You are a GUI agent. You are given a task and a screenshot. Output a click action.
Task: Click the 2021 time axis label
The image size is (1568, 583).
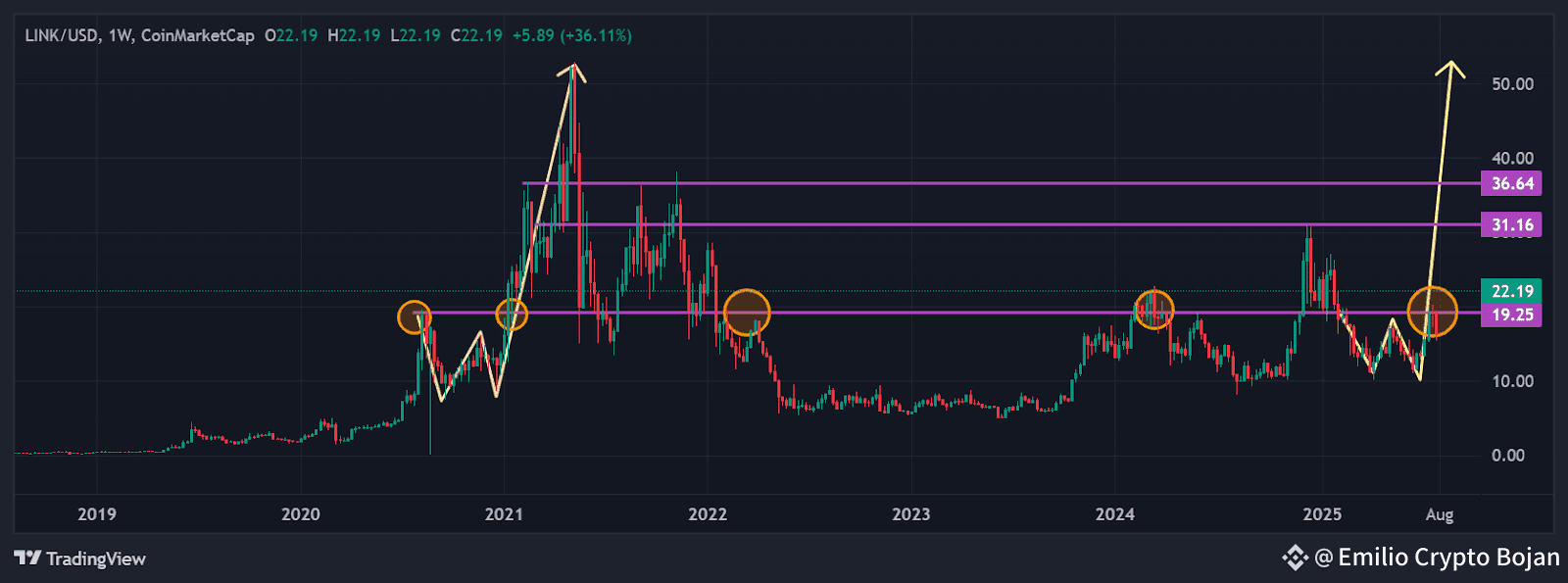[x=504, y=514]
